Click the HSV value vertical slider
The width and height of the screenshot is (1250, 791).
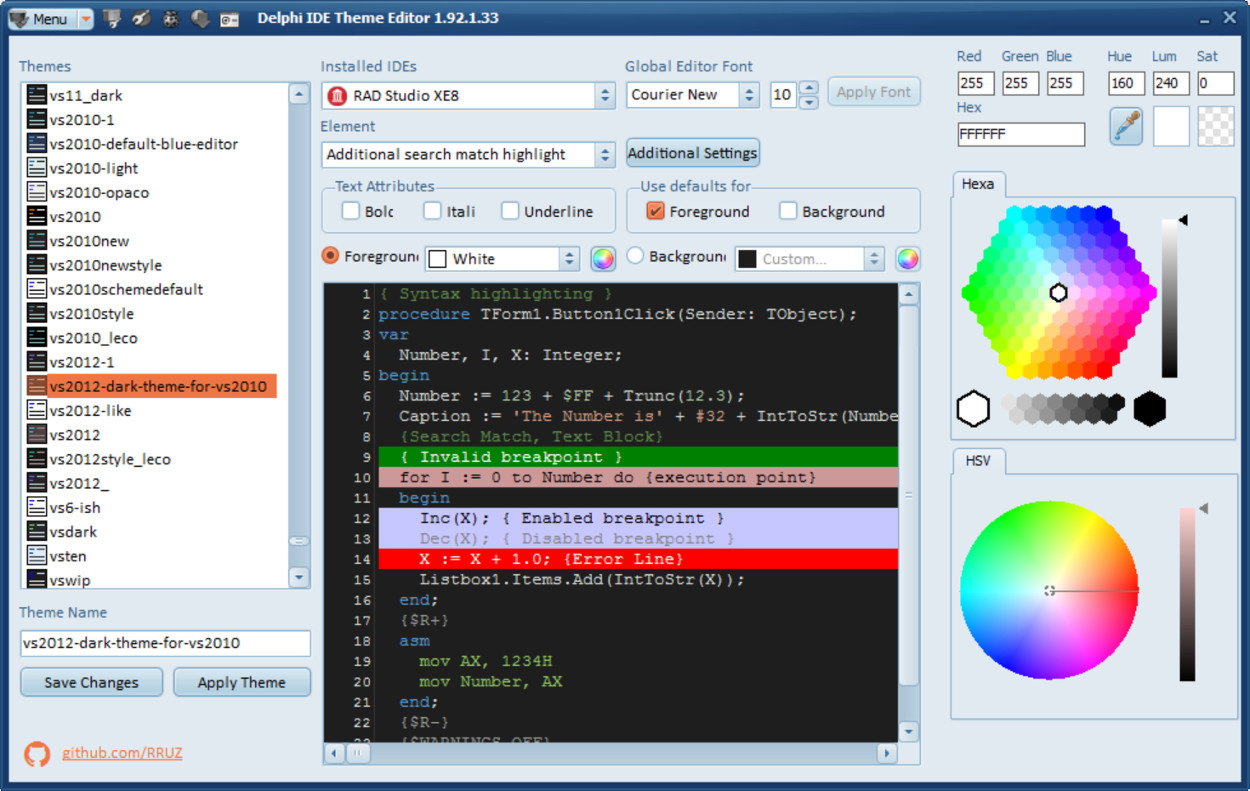pos(1187,594)
